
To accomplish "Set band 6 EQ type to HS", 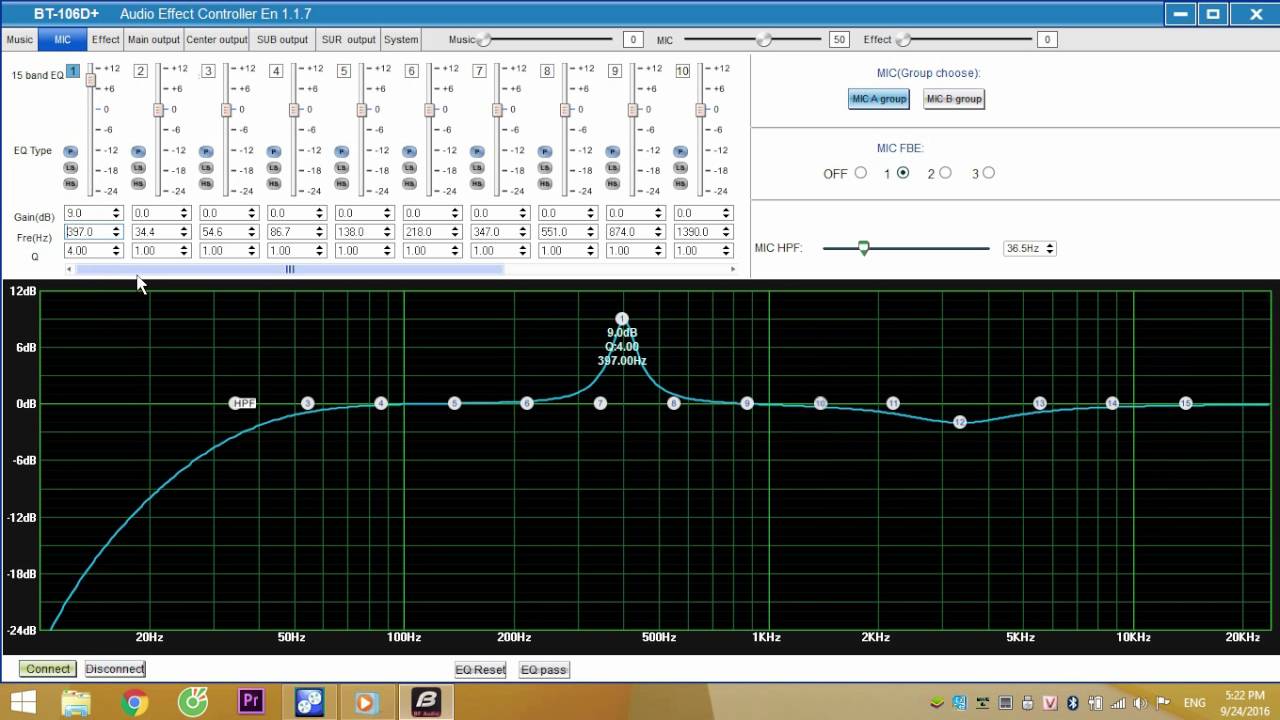I will pyautogui.click(x=410, y=184).
